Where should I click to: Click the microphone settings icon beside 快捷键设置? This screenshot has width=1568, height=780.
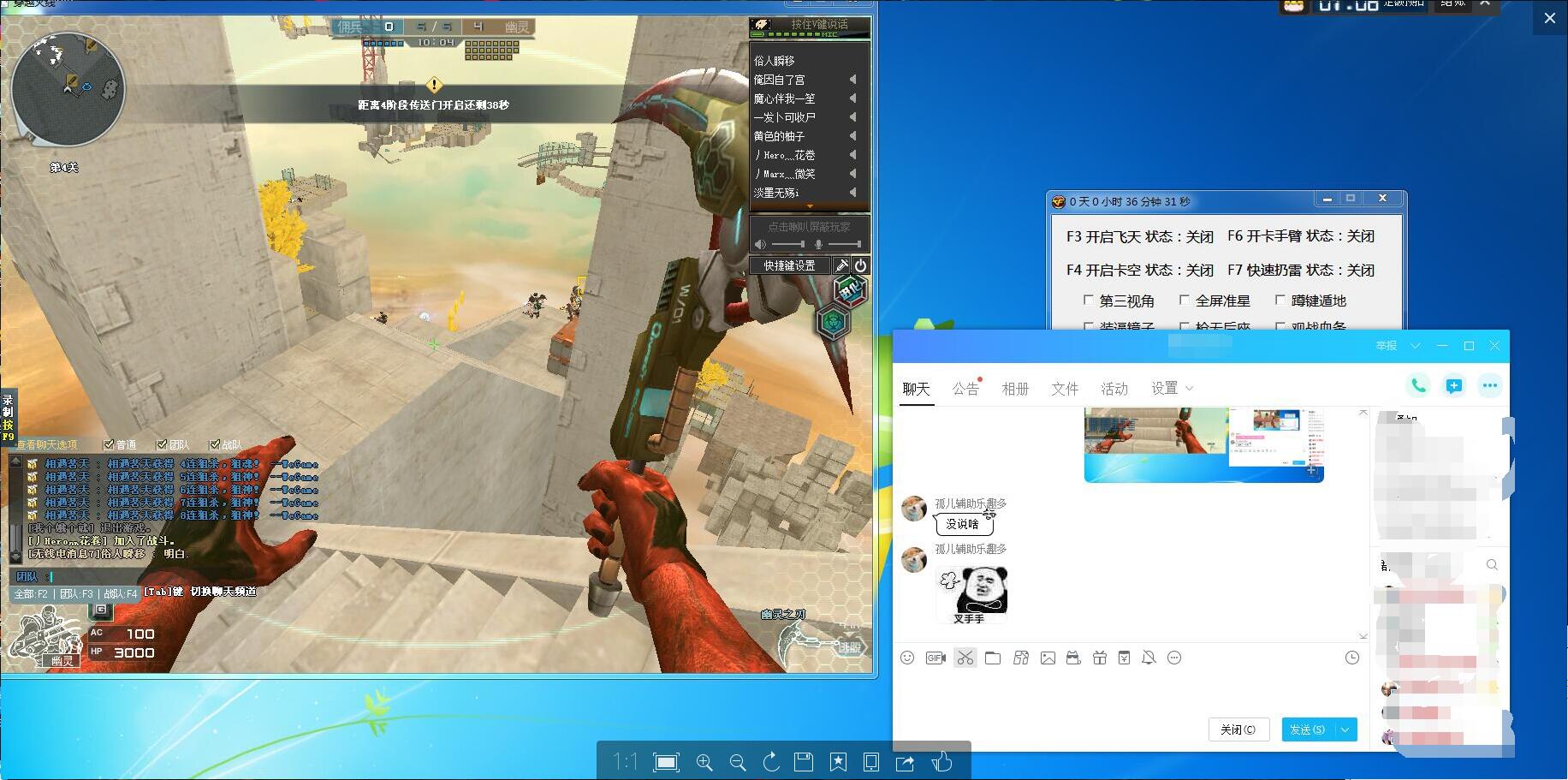(841, 266)
